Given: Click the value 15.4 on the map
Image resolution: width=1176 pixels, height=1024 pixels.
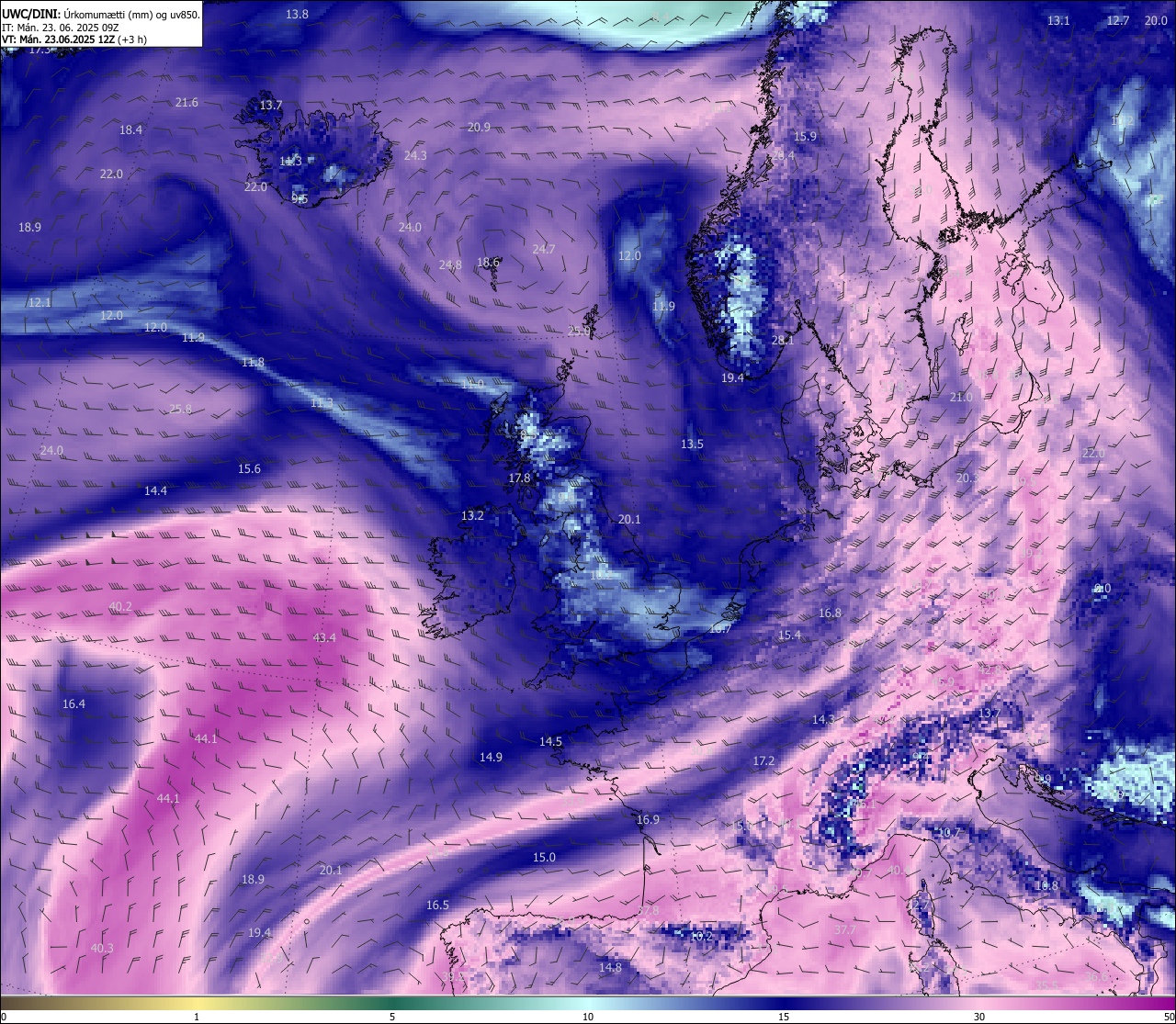Looking at the screenshot, I should [x=789, y=635].
